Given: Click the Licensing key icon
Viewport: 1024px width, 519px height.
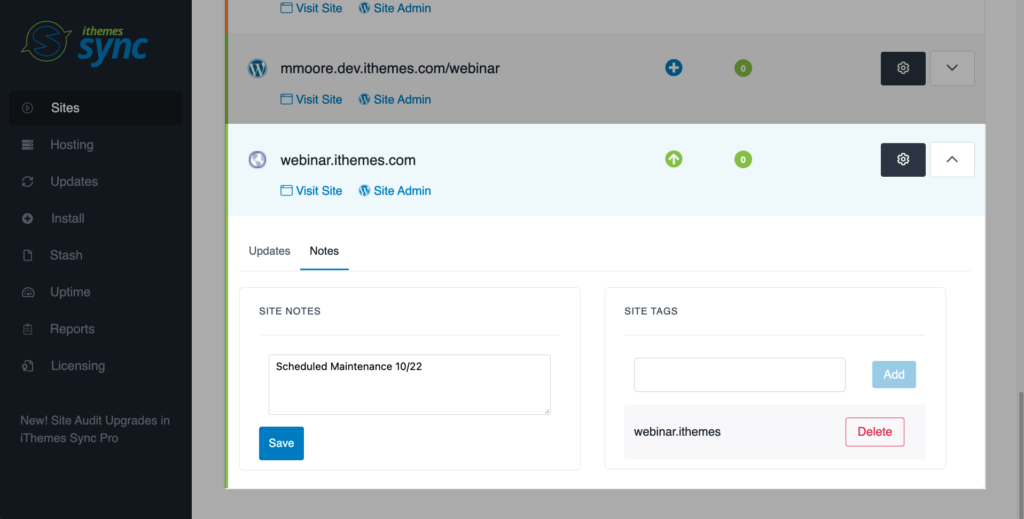Looking at the screenshot, I should coord(27,366).
